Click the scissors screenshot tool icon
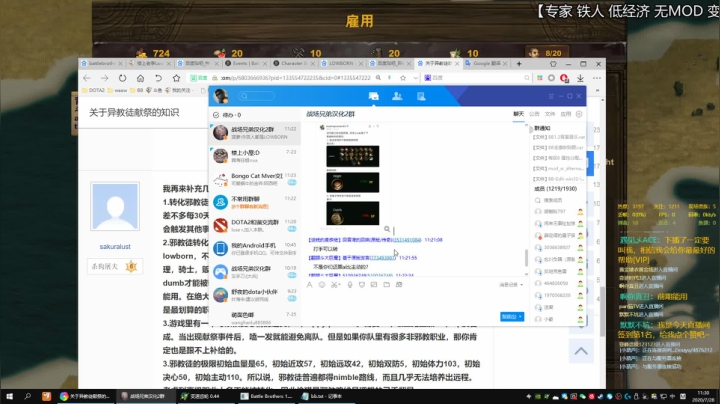 pos(335,285)
